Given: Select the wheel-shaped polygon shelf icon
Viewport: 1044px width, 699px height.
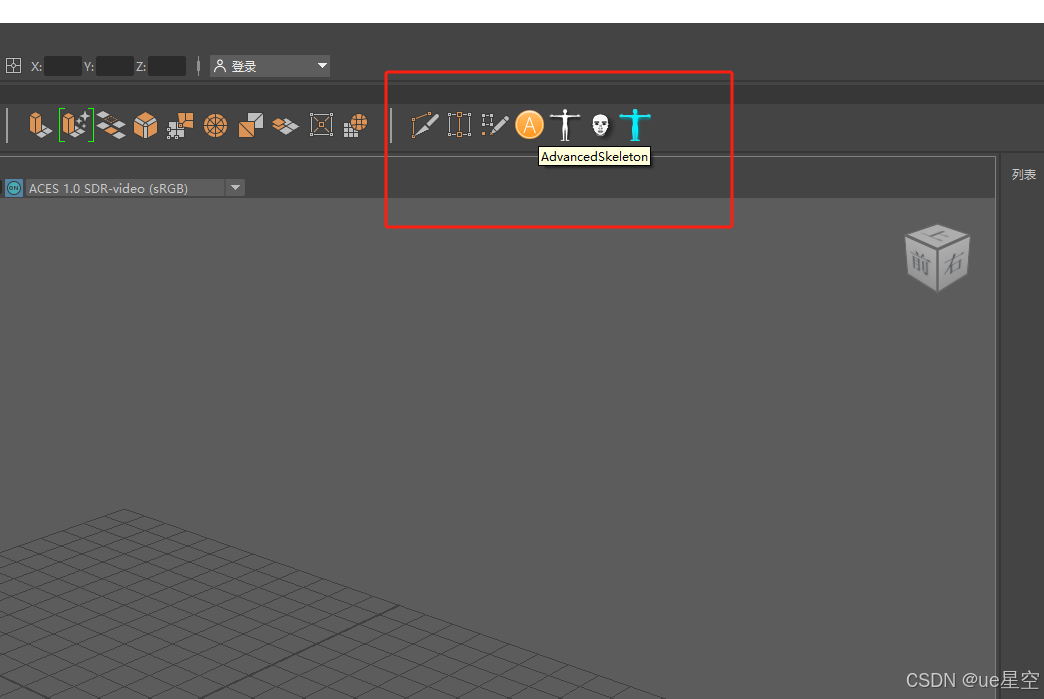Looking at the screenshot, I should coord(215,125).
